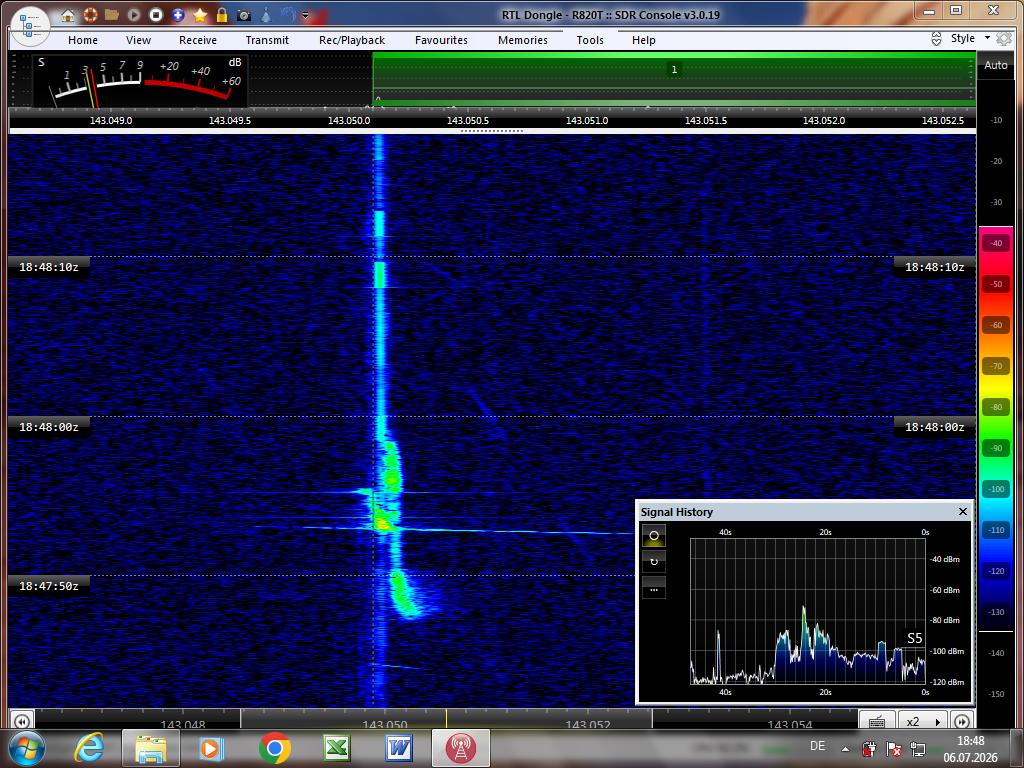1024x768 pixels.
Task: Click the ribbon collapse chevrons icon
Action: tap(936, 39)
